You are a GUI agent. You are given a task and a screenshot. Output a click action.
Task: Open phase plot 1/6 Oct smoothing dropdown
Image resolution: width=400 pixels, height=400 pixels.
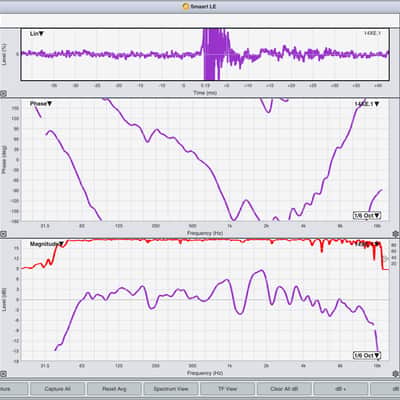pyautogui.click(x=367, y=215)
